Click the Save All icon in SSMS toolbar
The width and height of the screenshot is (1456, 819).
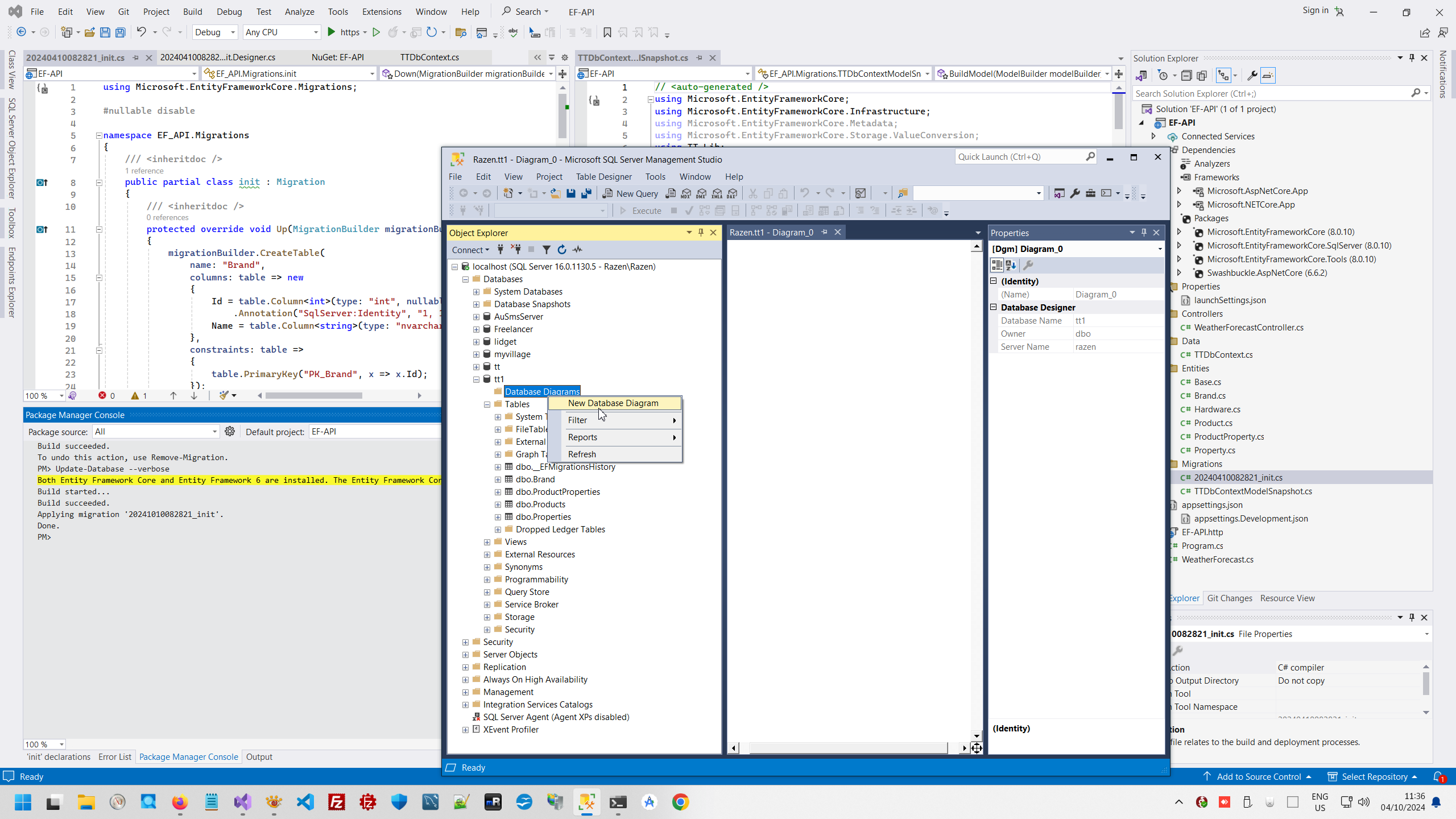click(x=586, y=194)
